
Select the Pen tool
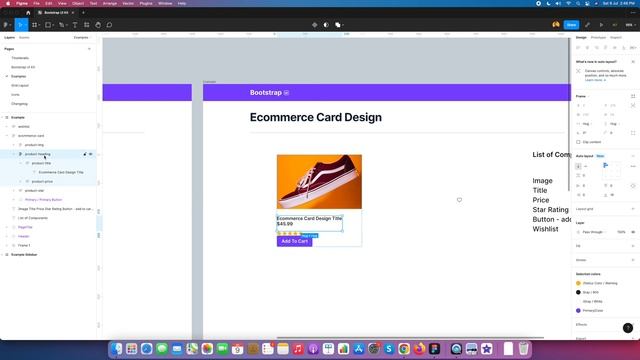pos(61,25)
